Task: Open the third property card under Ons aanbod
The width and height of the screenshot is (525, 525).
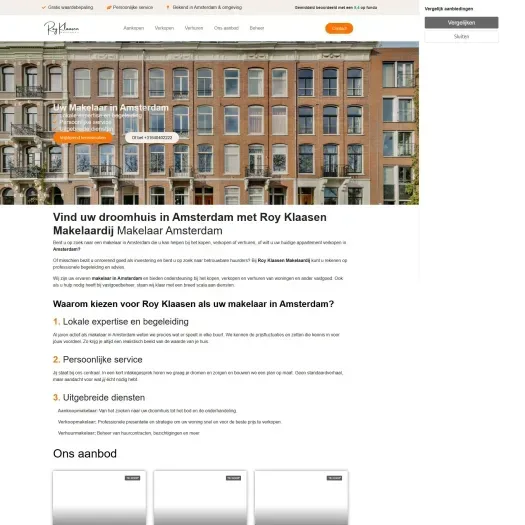Action: (301, 498)
